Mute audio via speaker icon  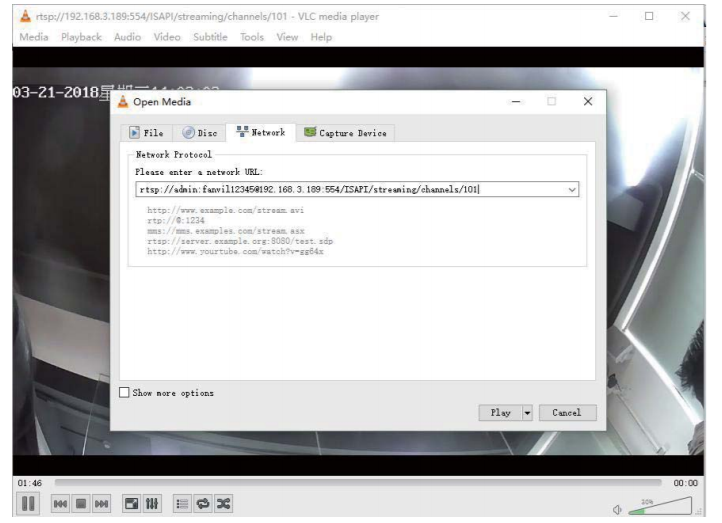617,509
